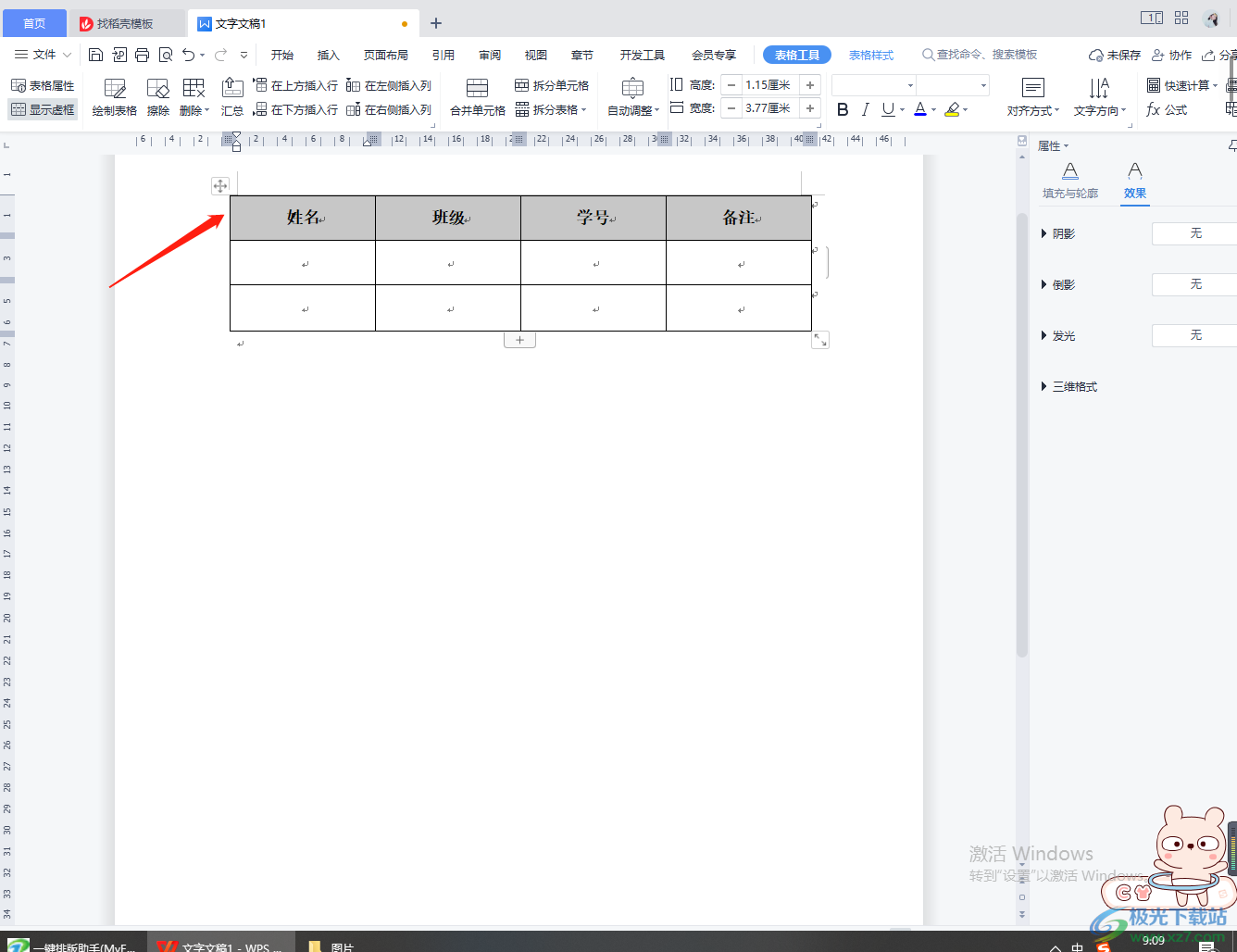Click the 协作 collaboration button
This screenshot has width=1237, height=952.
pyautogui.click(x=1172, y=55)
